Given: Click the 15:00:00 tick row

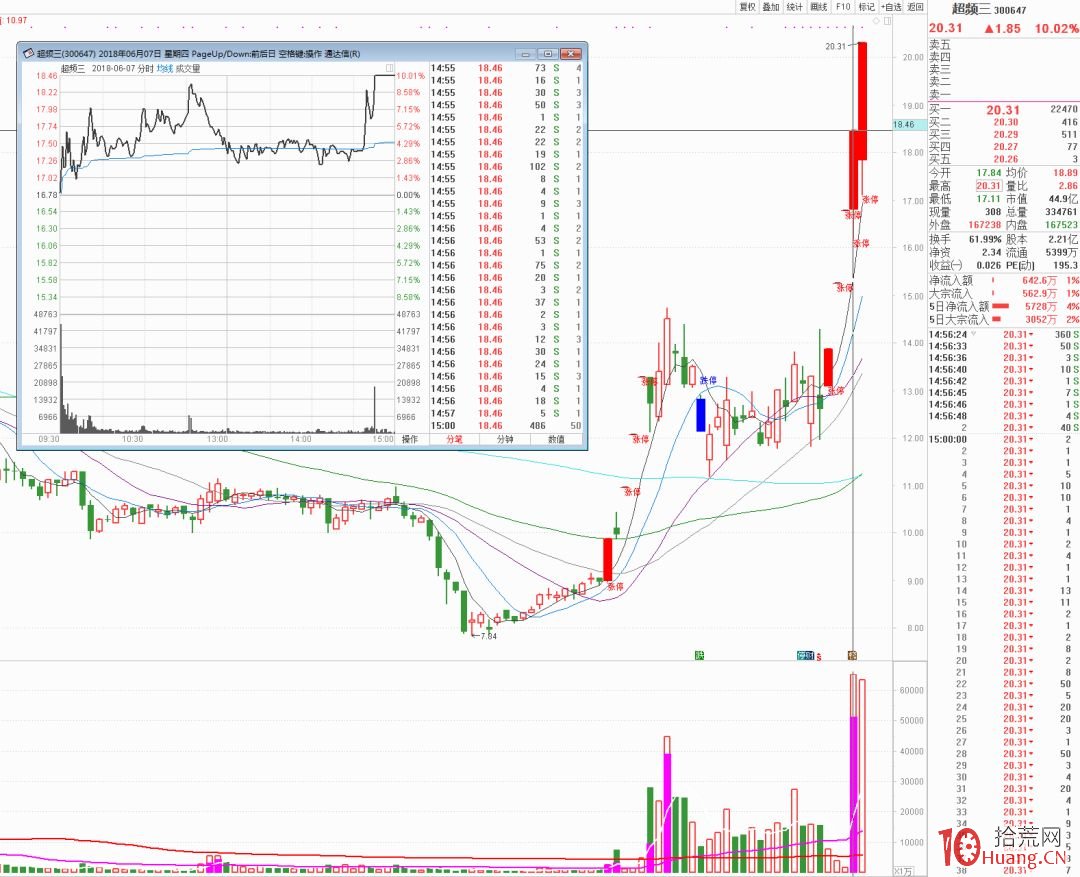Looking at the screenshot, I should pyautogui.click(x=1004, y=439).
